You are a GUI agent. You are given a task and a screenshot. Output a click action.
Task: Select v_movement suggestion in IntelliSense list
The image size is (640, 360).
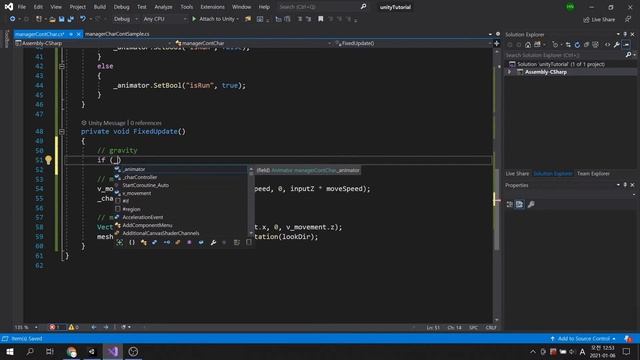pyautogui.click(x=137, y=193)
